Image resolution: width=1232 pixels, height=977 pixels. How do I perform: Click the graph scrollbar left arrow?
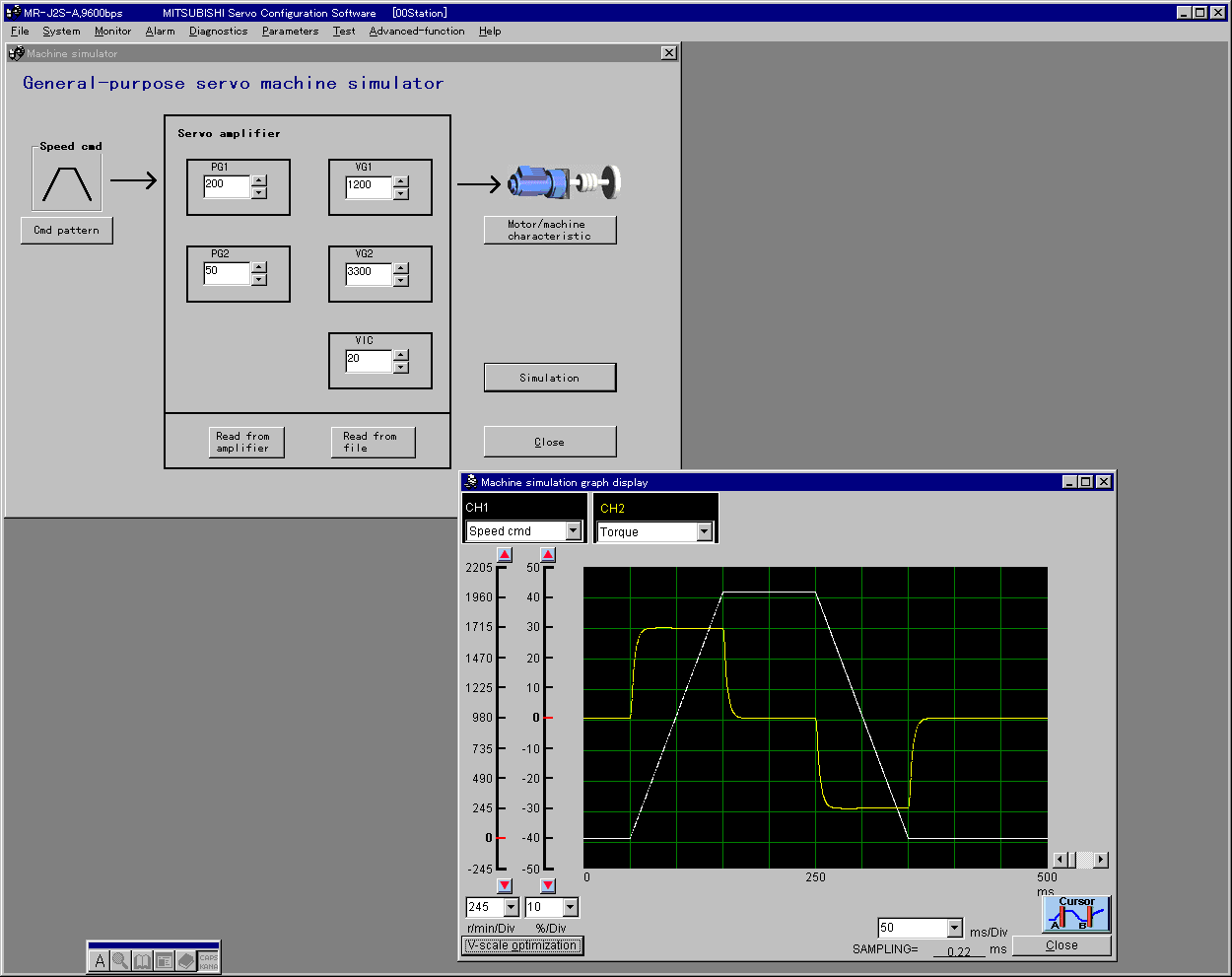click(1061, 860)
